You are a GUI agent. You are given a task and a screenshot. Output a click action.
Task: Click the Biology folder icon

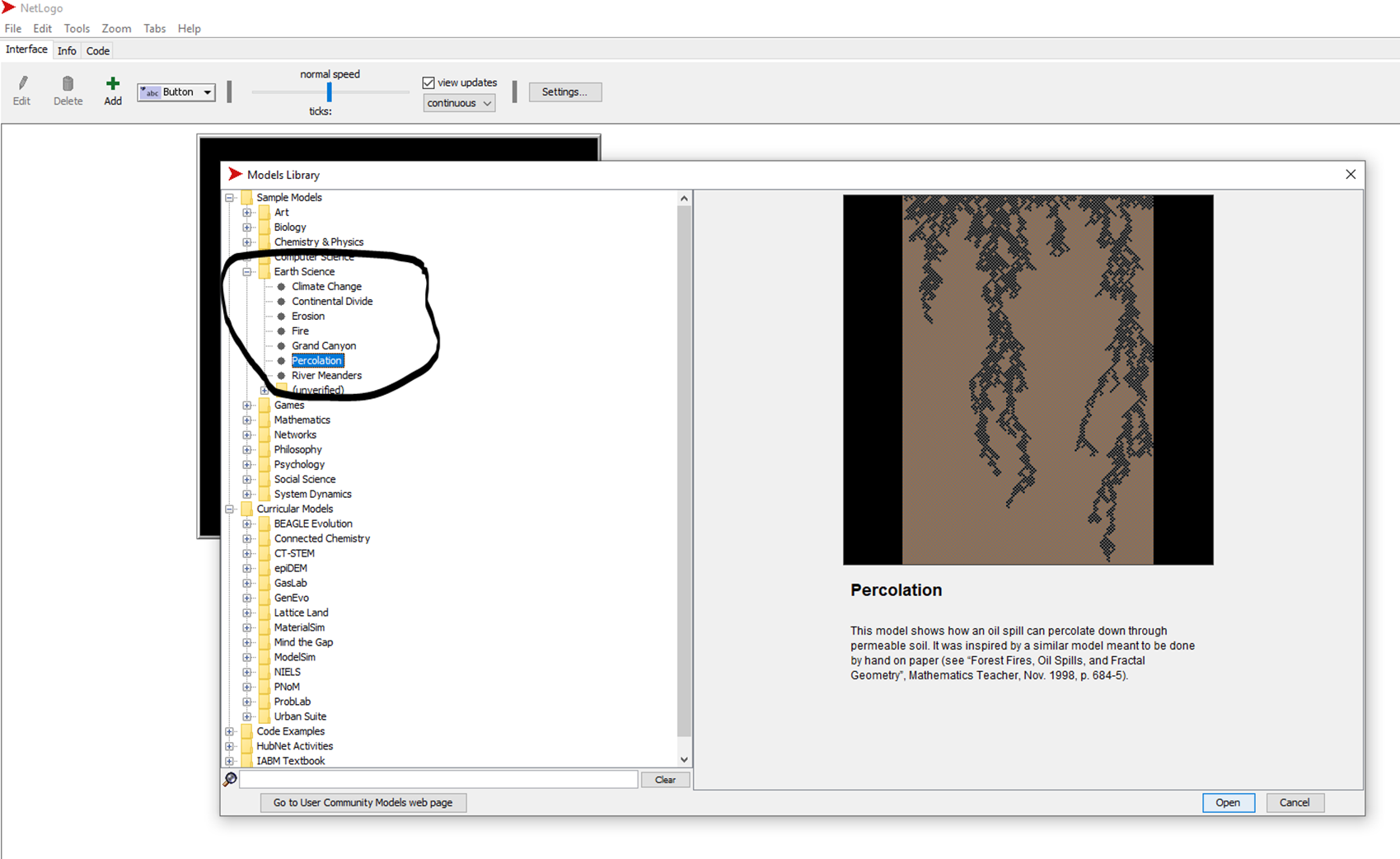click(x=265, y=227)
